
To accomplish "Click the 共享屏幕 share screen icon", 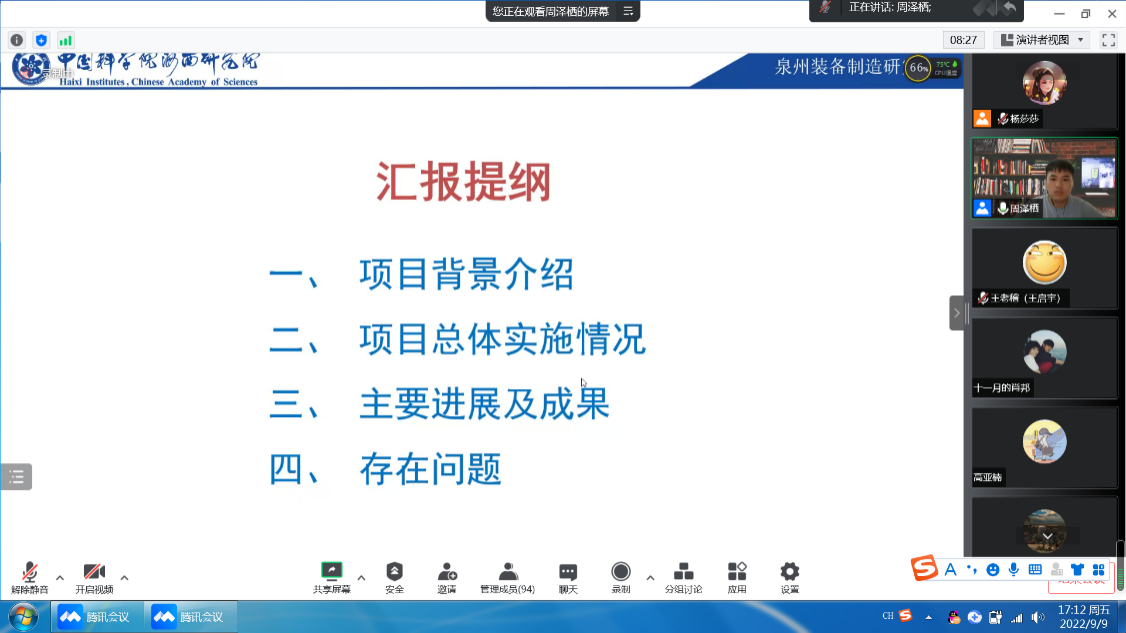I will pyautogui.click(x=331, y=577).
